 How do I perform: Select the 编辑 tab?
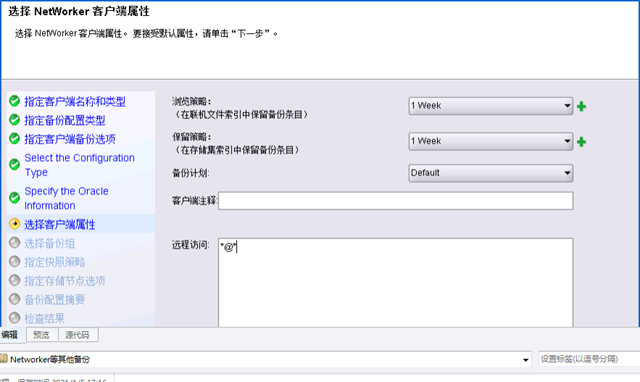(x=10, y=335)
